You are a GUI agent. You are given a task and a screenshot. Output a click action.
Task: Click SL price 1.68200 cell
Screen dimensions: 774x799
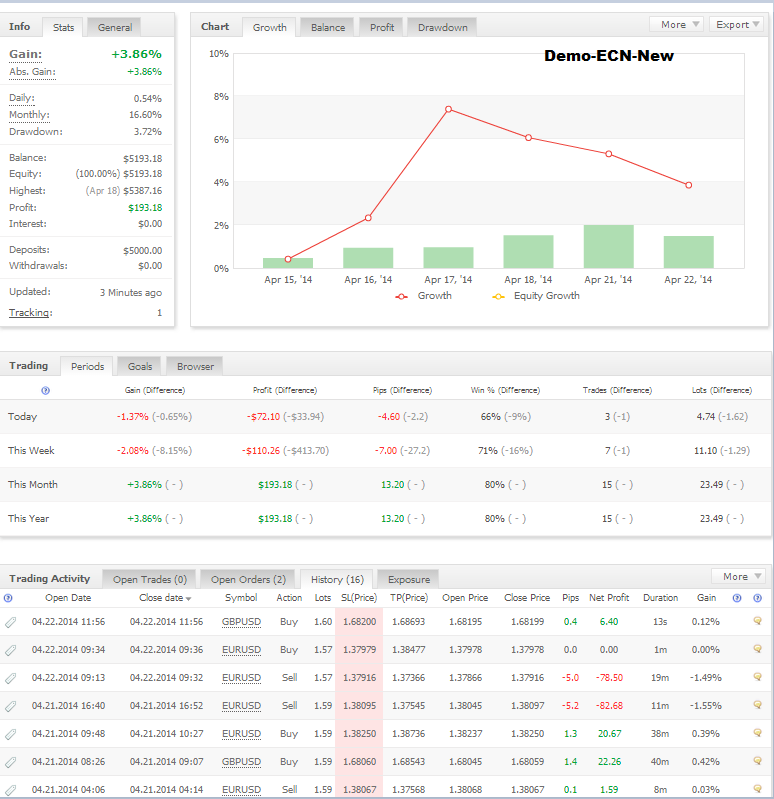pos(359,622)
